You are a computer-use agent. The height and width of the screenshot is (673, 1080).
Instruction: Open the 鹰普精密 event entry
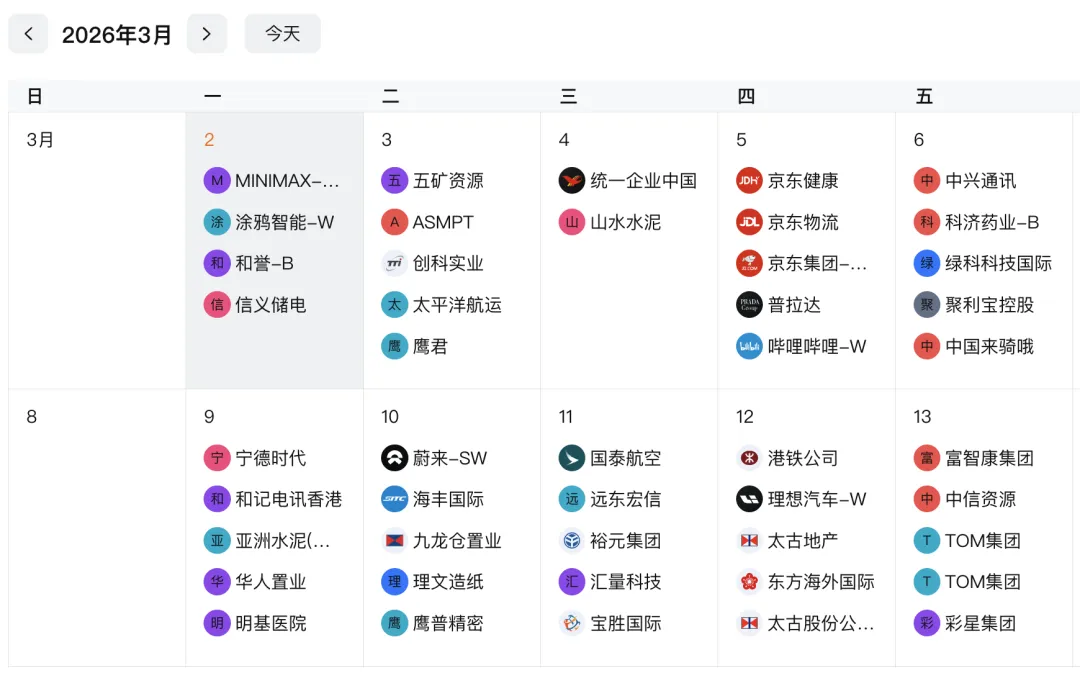point(433,623)
